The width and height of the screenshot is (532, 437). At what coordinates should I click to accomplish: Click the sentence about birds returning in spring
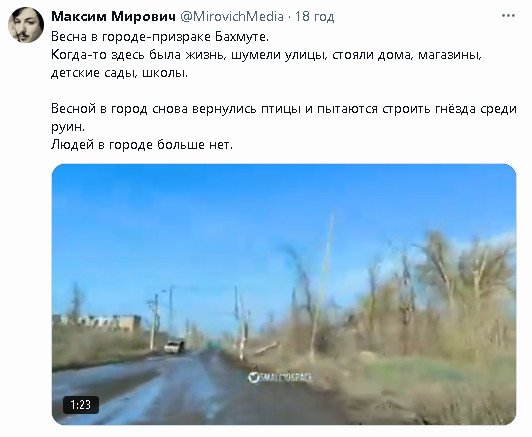(x=284, y=118)
